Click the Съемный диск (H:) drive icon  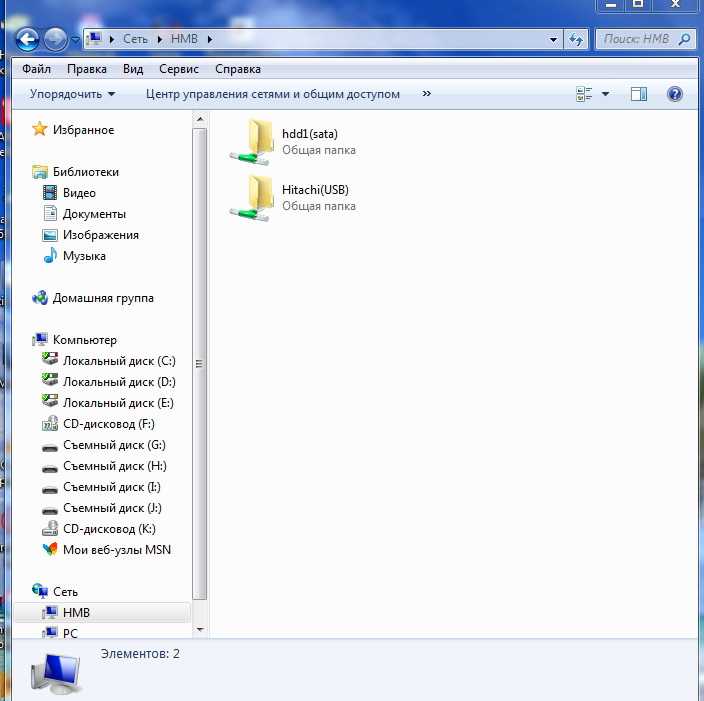50,469
